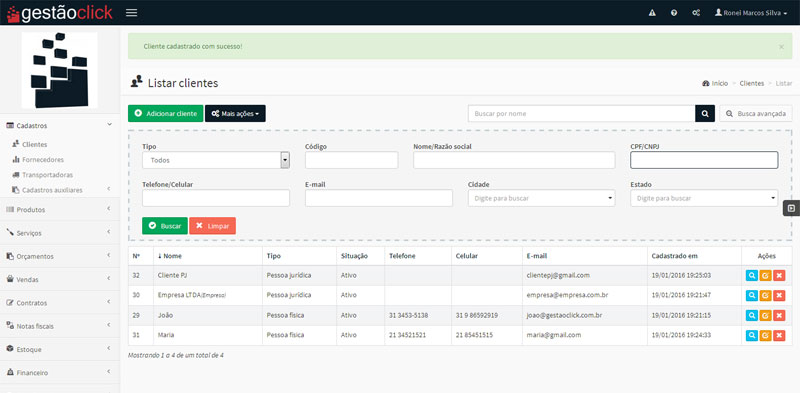Expand Cadastros auxiliares submenu

(x=60, y=190)
